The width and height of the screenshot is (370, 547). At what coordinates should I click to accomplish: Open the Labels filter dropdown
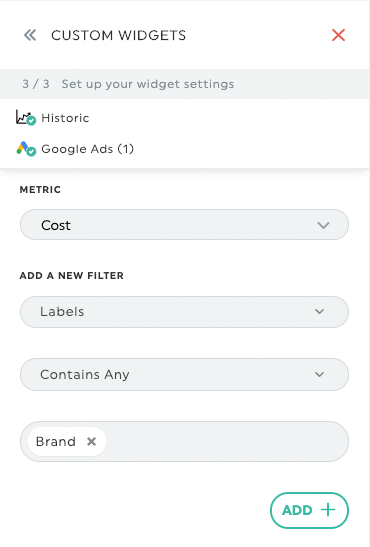coord(184,312)
